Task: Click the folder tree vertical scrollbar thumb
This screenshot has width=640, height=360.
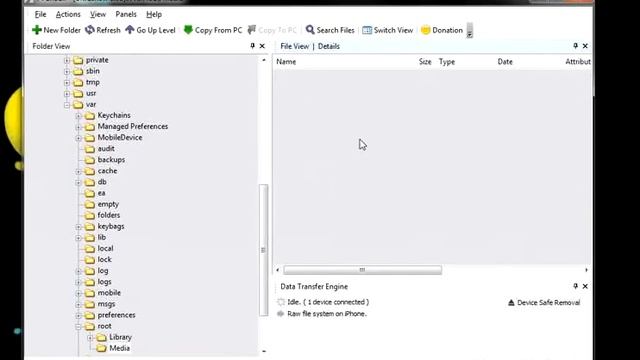Action: click(263, 250)
